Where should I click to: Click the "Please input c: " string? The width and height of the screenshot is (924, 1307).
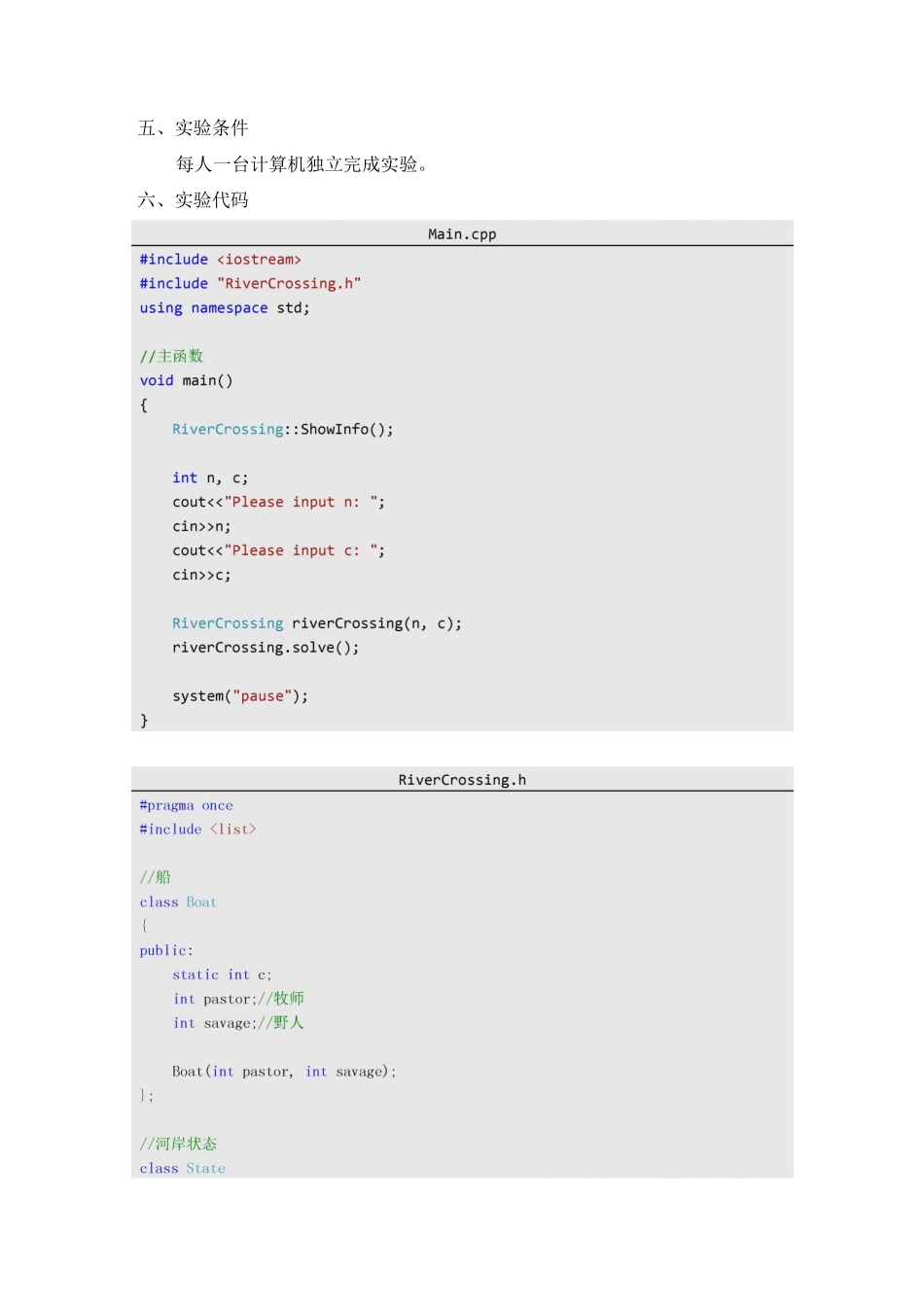[x=301, y=550]
